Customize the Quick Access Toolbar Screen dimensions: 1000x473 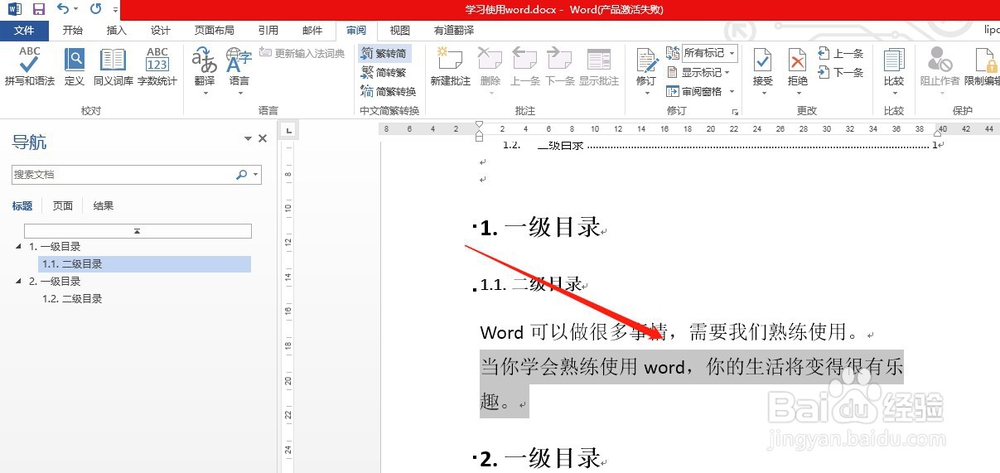tap(115, 10)
